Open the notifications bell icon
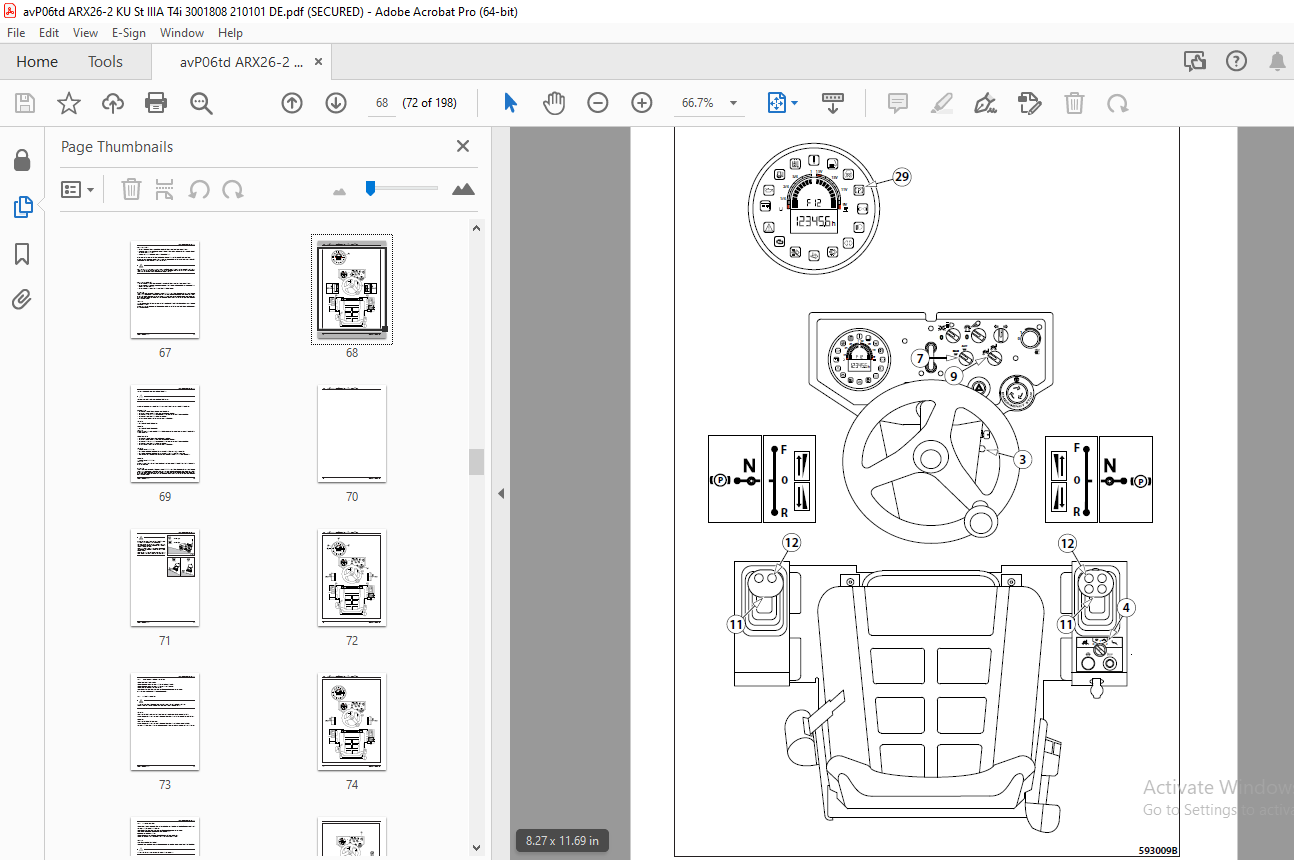The height and width of the screenshot is (860, 1294). pyautogui.click(x=1277, y=62)
